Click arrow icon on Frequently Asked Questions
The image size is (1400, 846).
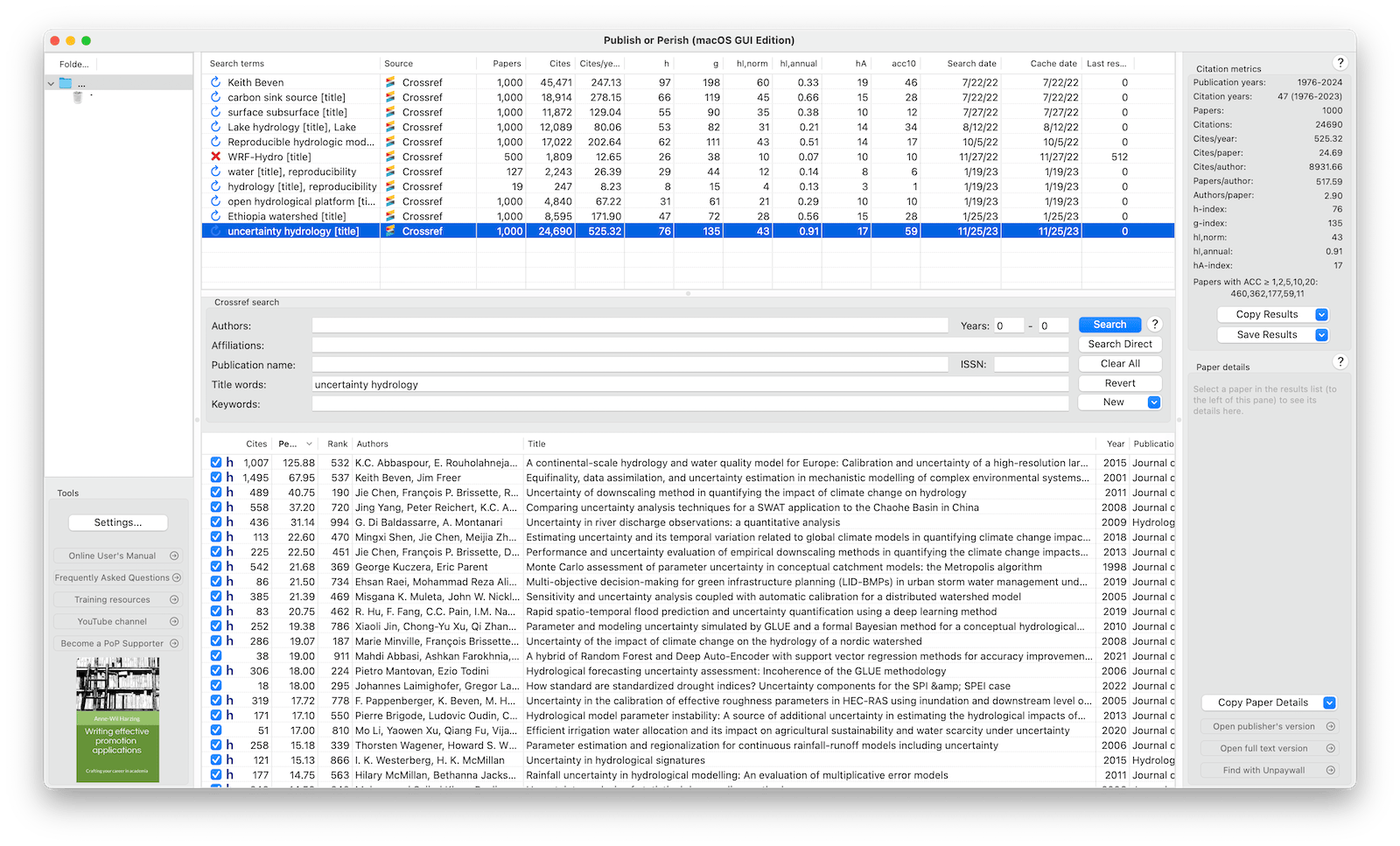[177, 577]
